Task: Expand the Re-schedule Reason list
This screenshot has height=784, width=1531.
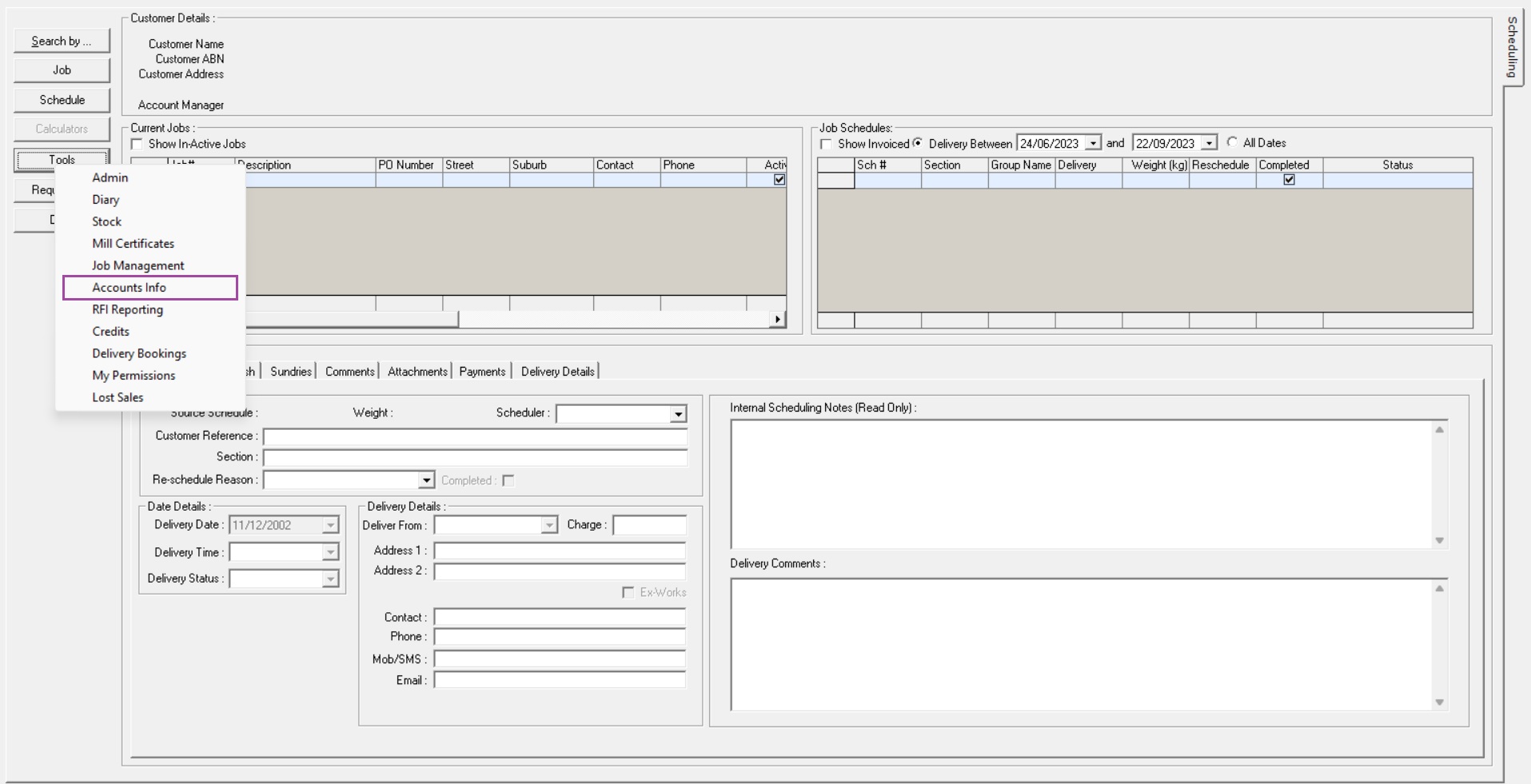Action: click(426, 480)
